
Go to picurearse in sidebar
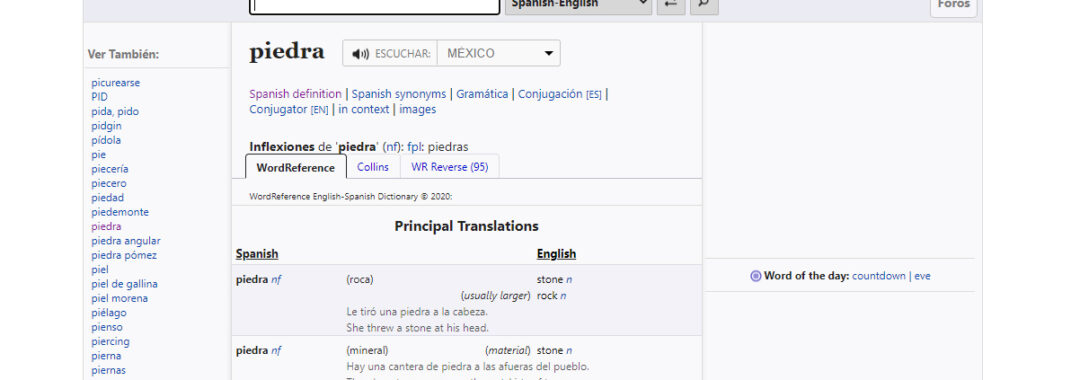[x=116, y=83]
